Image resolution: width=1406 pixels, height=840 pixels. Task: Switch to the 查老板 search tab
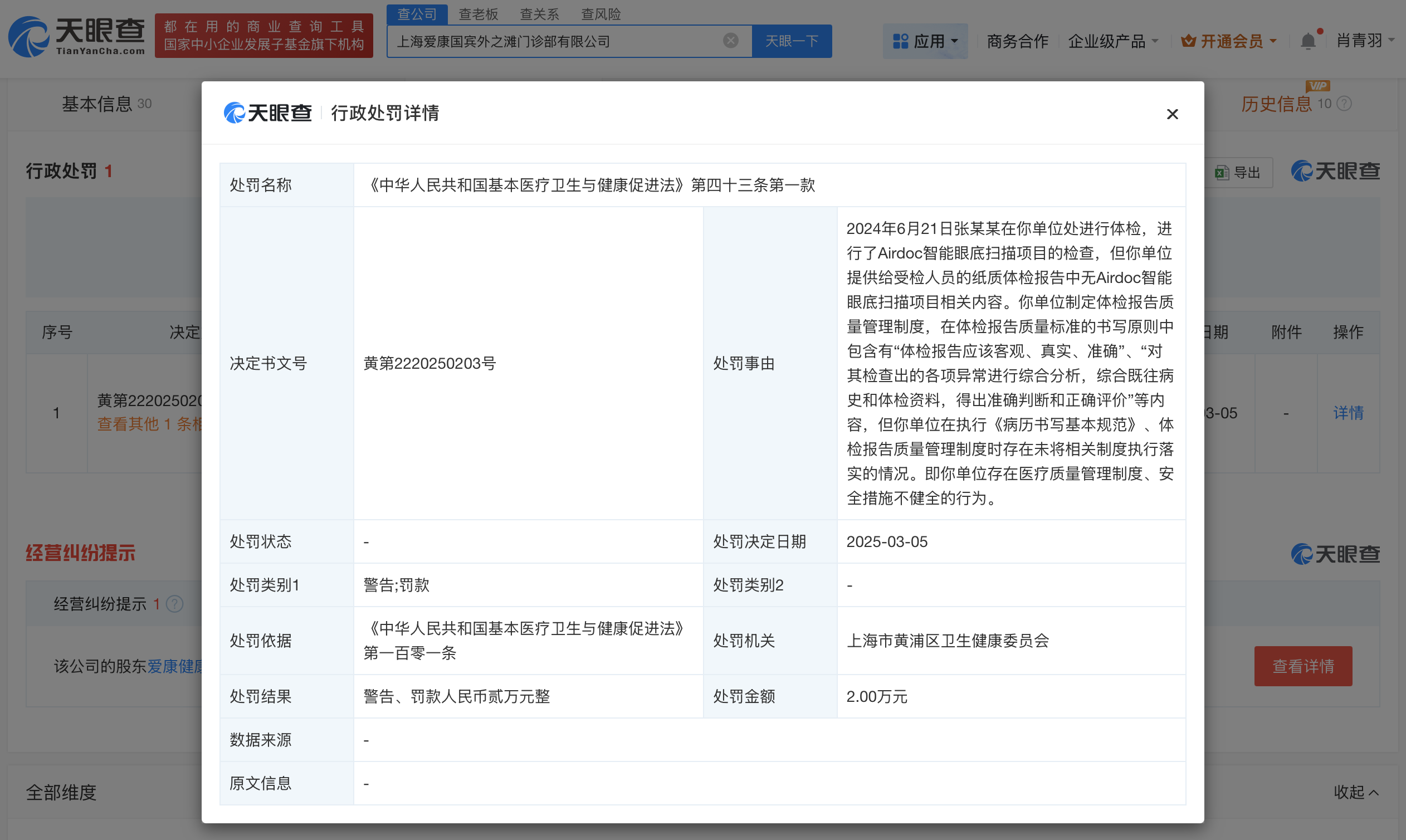[x=479, y=14]
